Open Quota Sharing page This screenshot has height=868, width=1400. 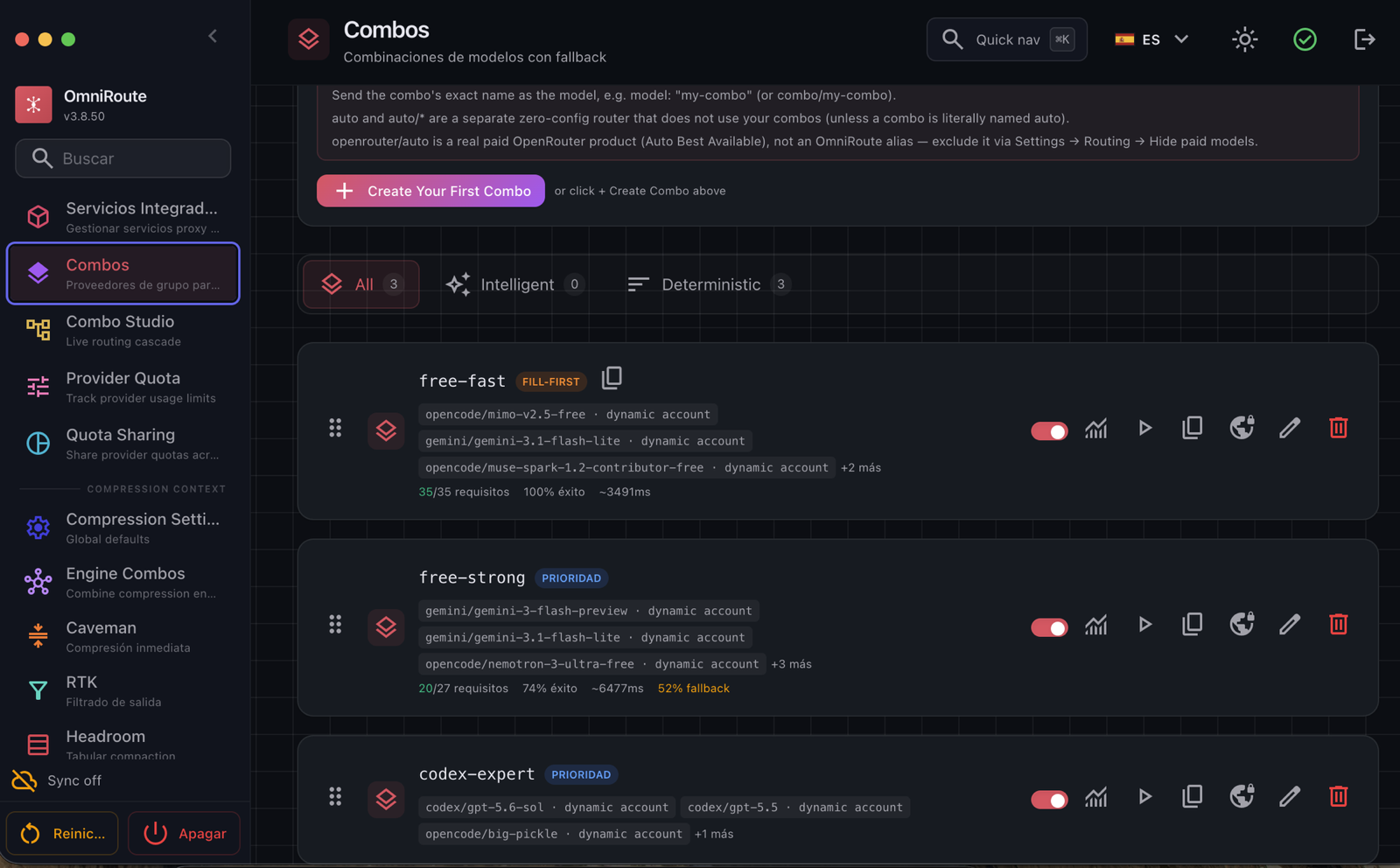(123, 444)
